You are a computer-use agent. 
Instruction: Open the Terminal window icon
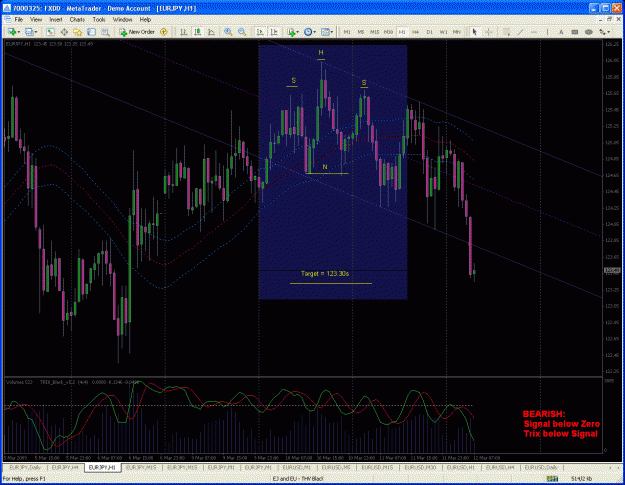[x=92, y=32]
